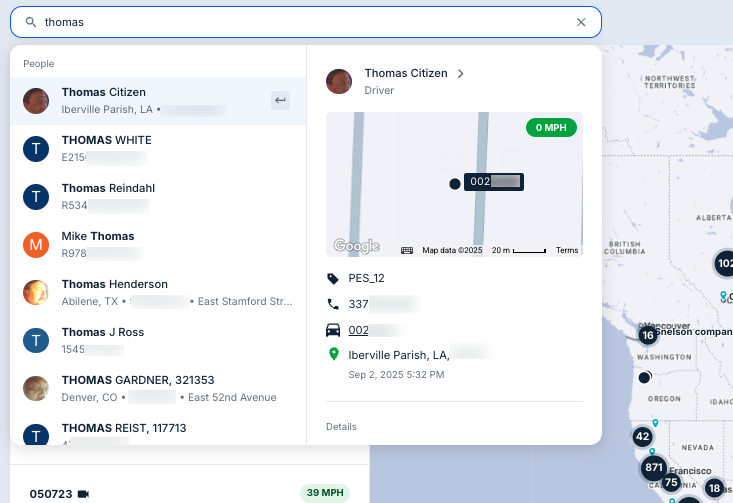Click the enter-arrow icon on the Thomas Citizen row
The image size is (733, 503).
[280, 101]
